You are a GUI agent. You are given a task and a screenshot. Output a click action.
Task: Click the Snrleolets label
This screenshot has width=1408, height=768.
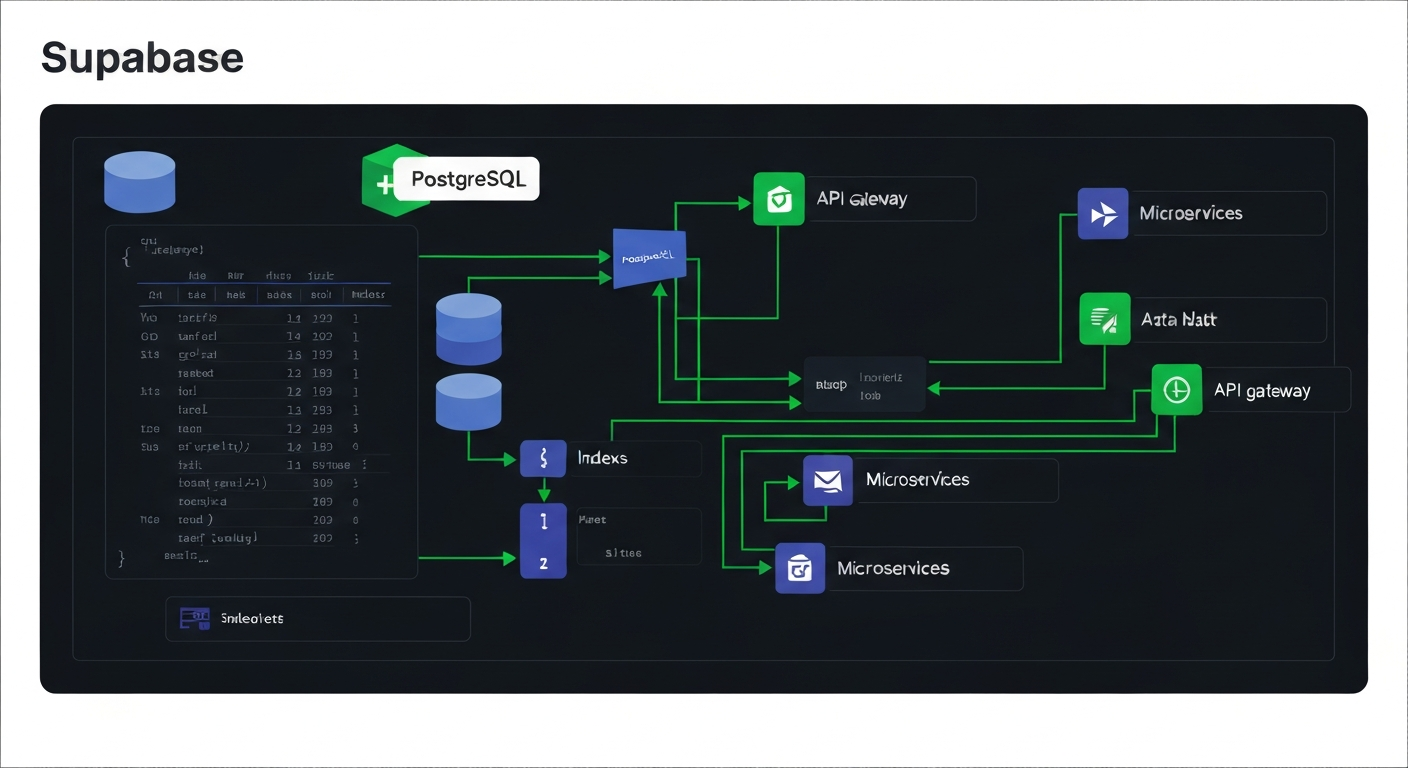tap(252, 619)
